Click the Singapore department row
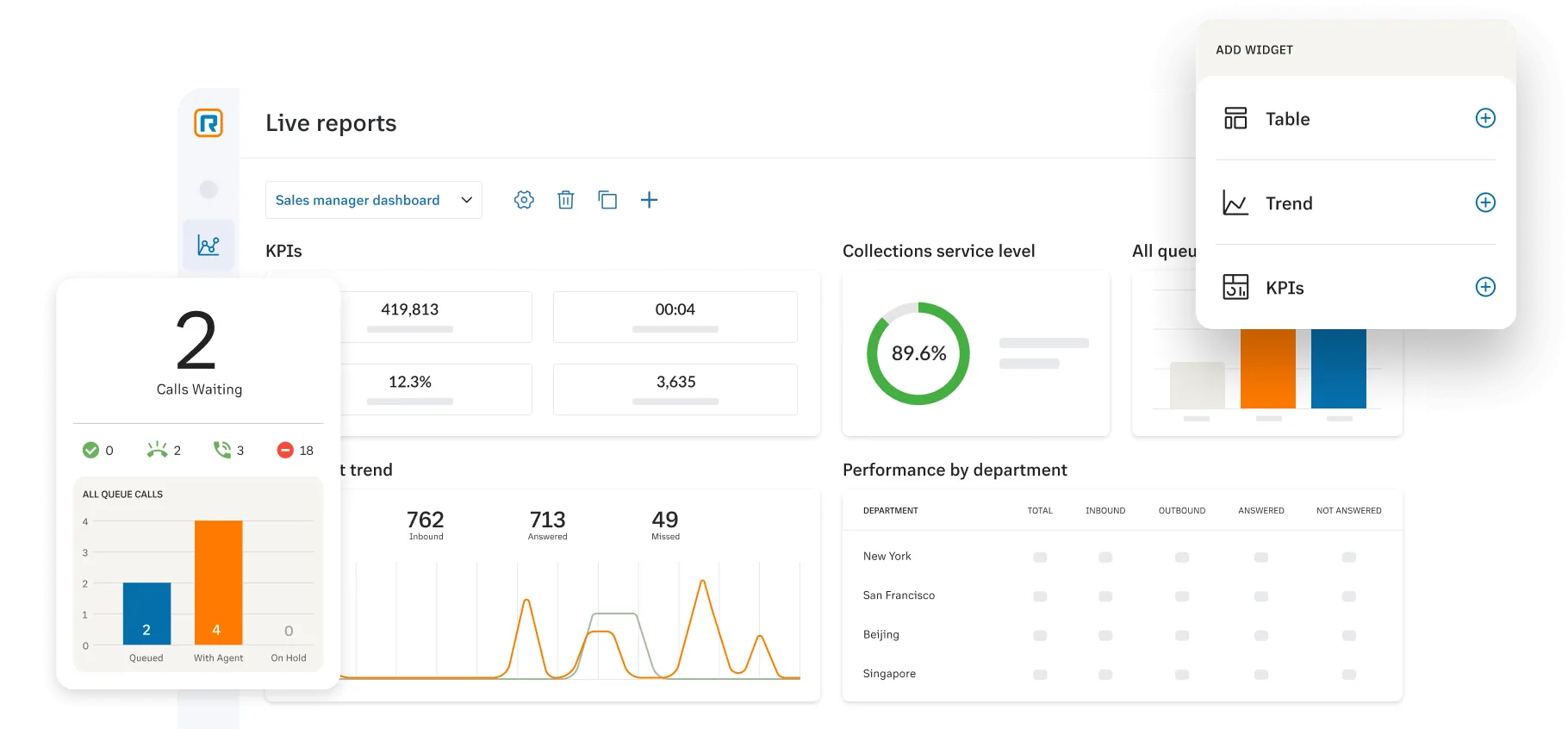The width and height of the screenshot is (1568, 729). click(889, 674)
